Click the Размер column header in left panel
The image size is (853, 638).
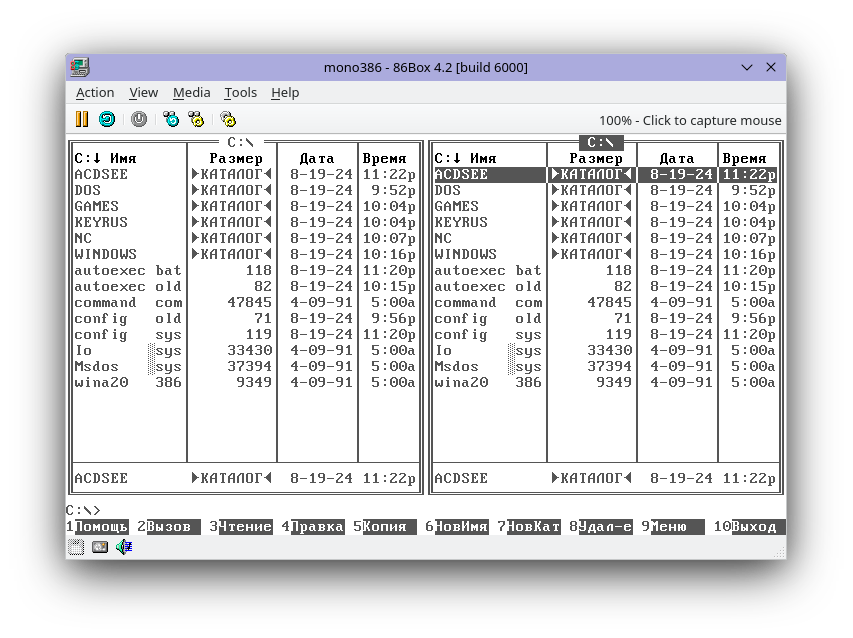click(236, 159)
